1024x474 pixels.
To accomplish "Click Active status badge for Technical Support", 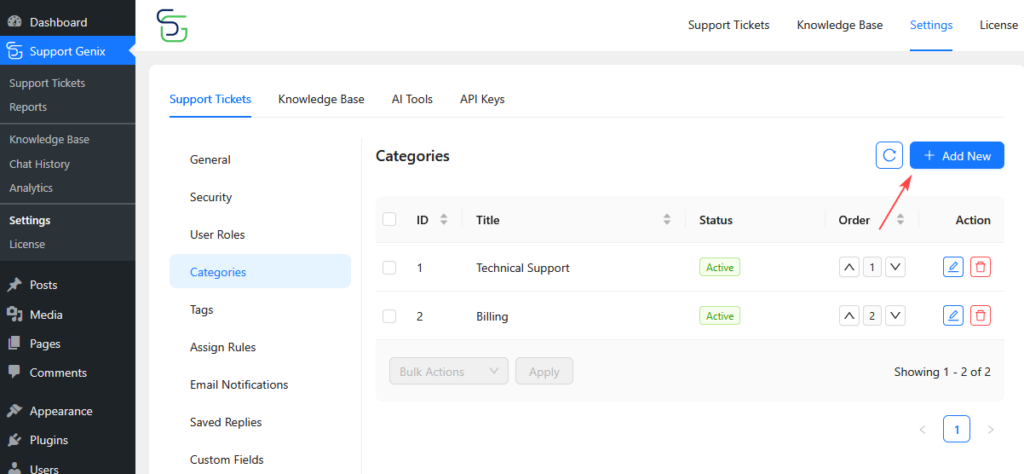I will click(x=720, y=267).
